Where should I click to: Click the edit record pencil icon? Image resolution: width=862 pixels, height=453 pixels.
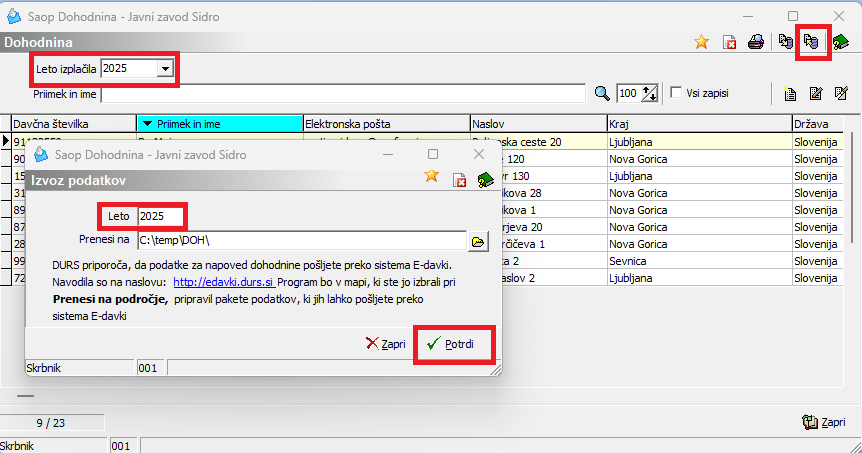pos(816,94)
